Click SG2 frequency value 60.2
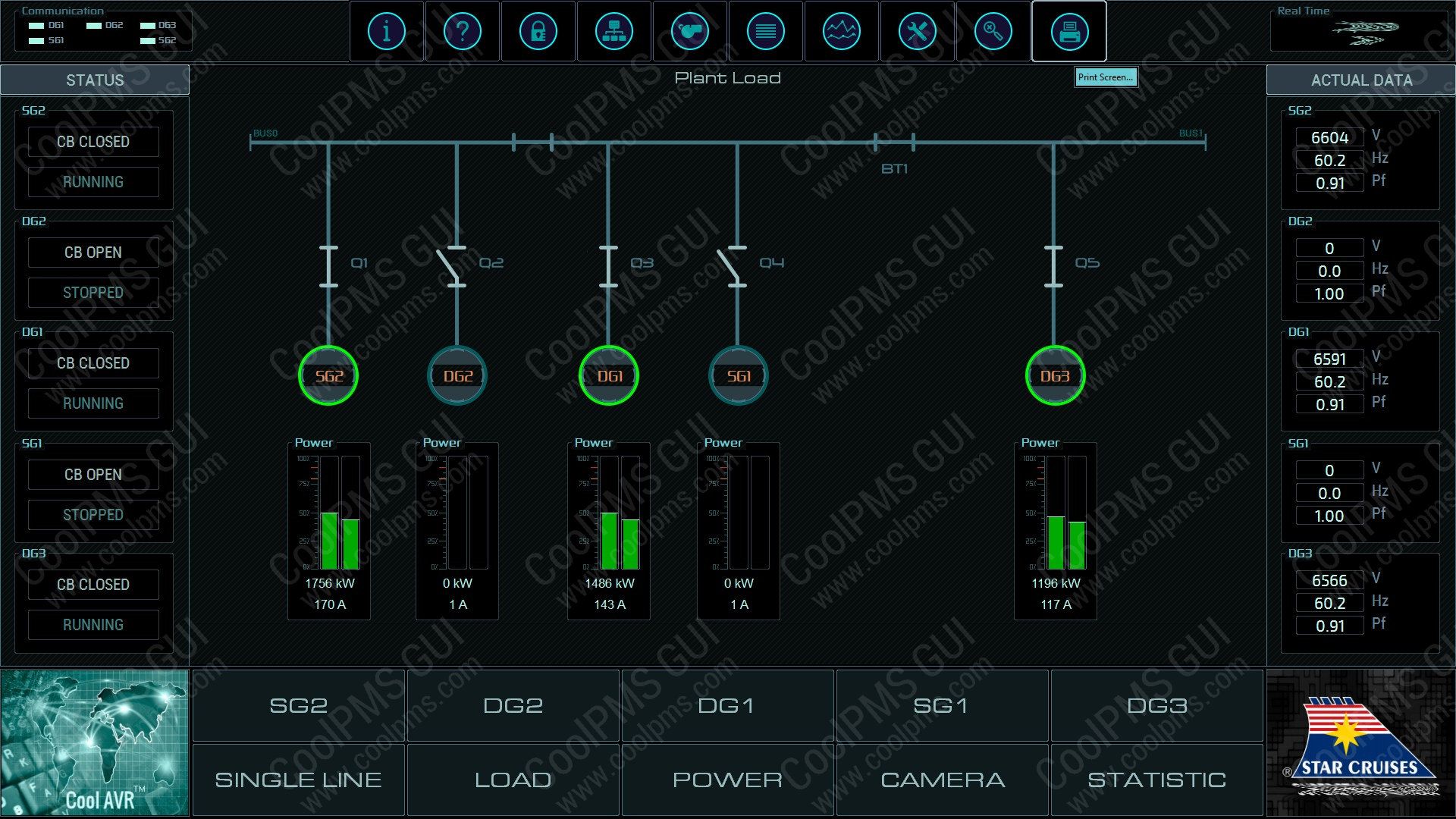Screen dimensions: 1456x819 click(1329, 160)
